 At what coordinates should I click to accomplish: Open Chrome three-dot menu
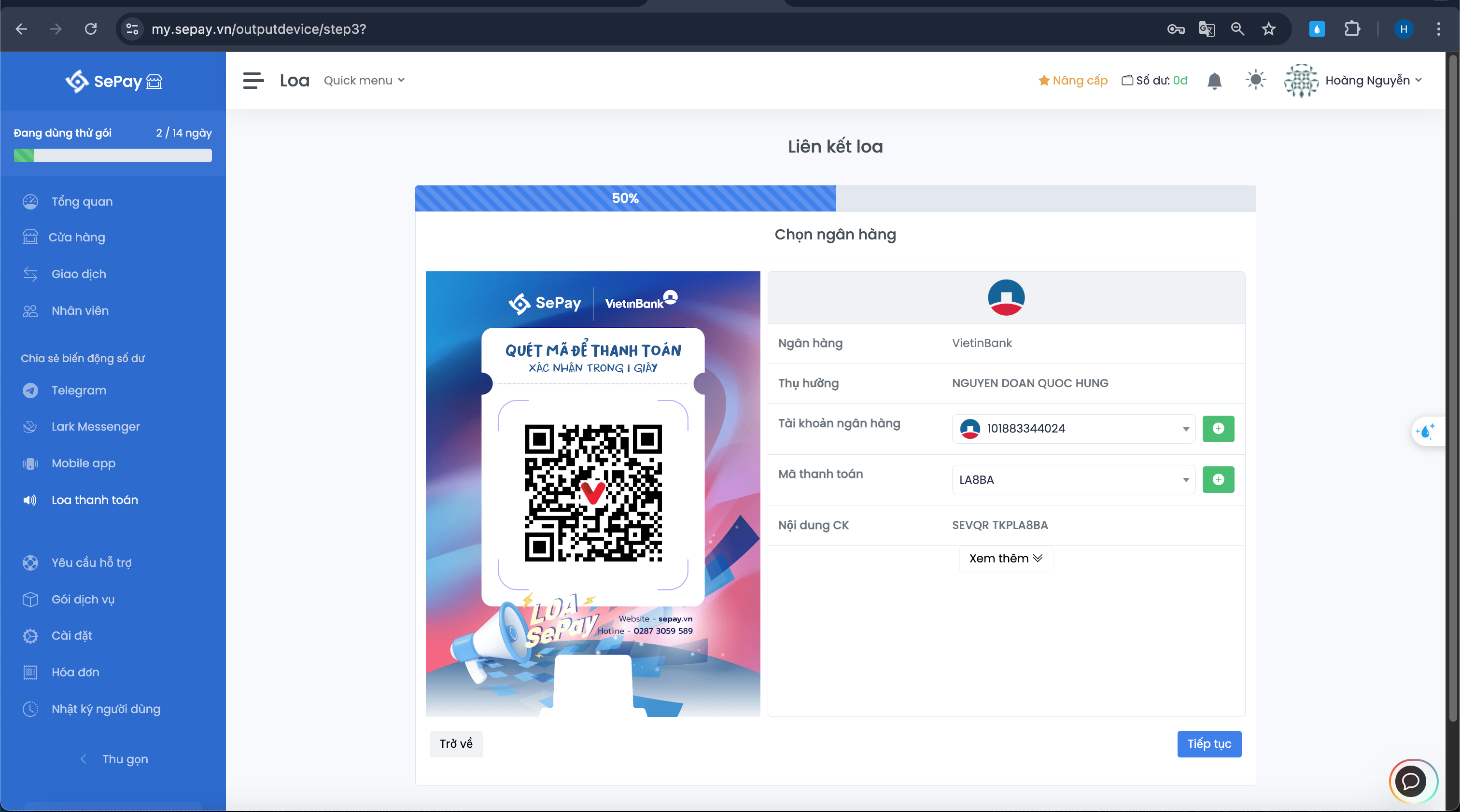[1438, 29]
